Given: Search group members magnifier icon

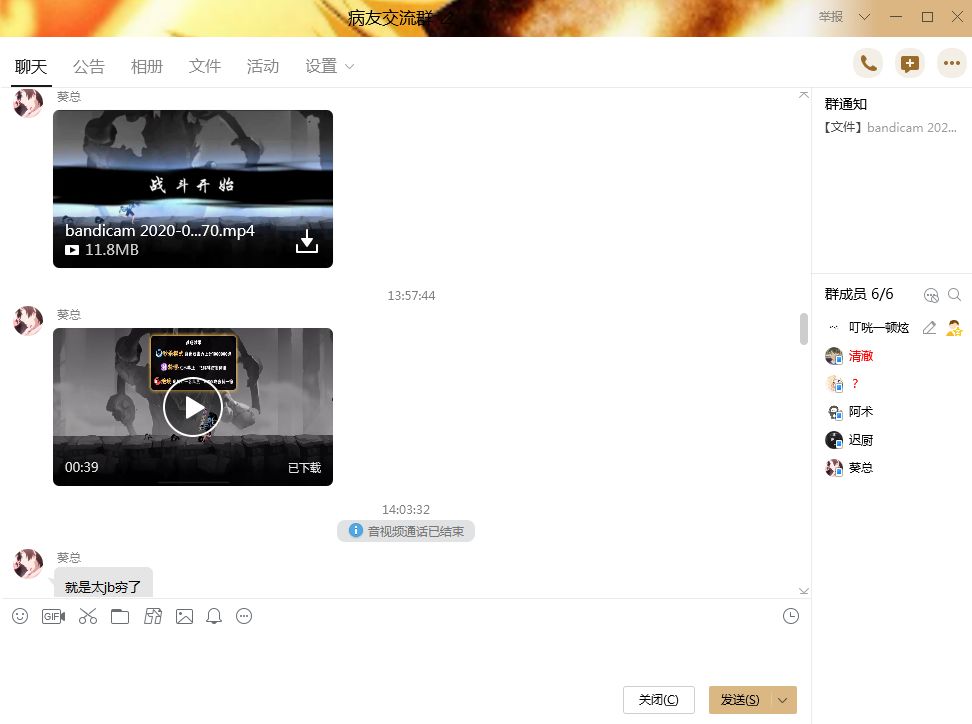Looking at the screenshot, I should click(x=955, y=294).
